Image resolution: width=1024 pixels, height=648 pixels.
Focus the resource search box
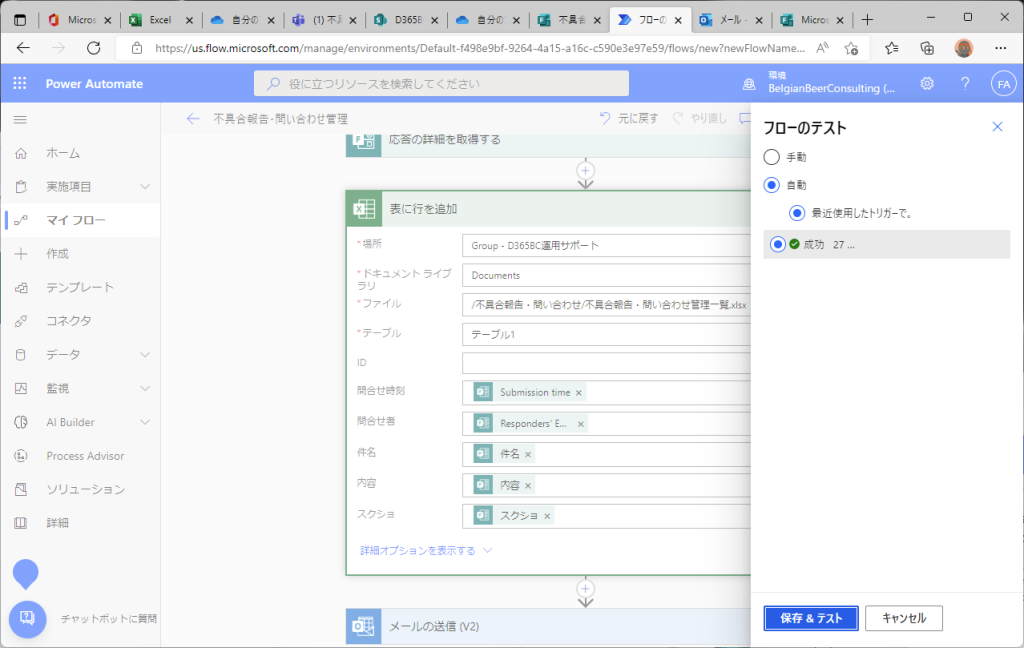click(441, 84)
